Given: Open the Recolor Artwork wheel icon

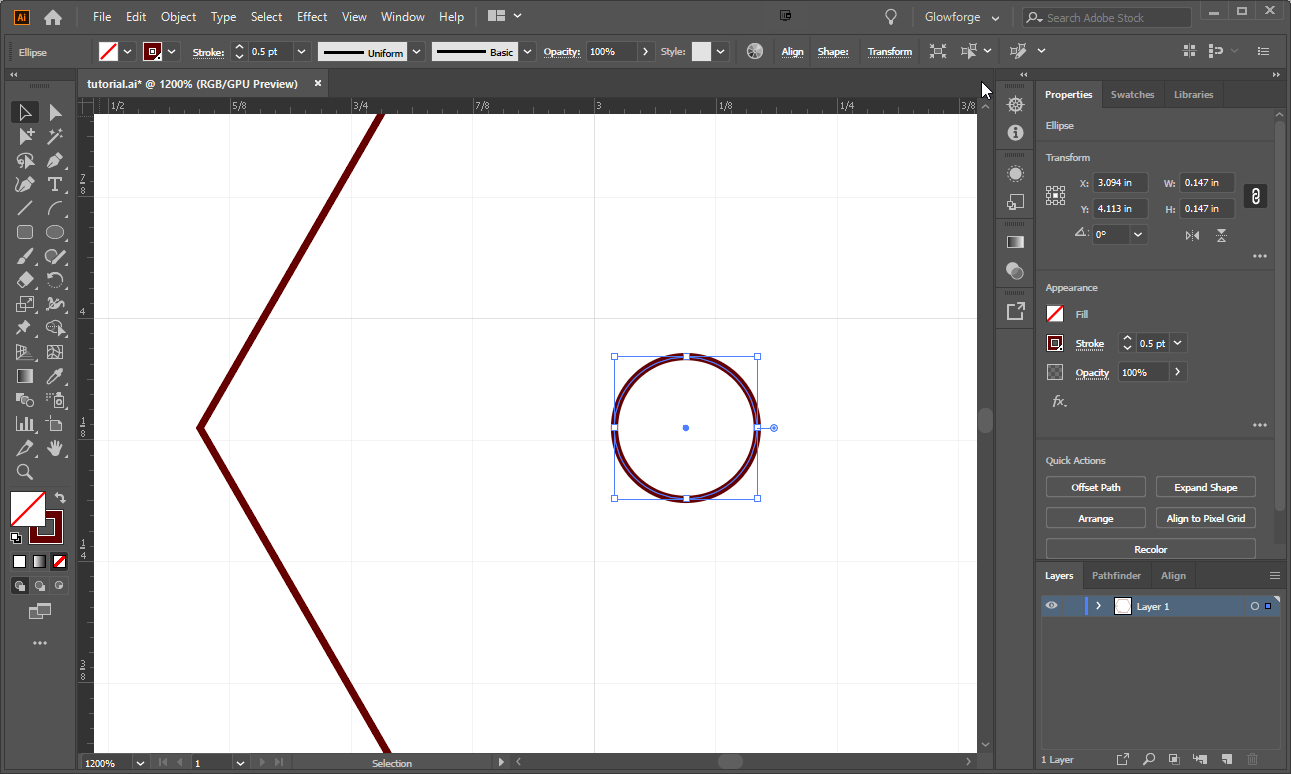Looking at the screenshot, I should (755, 51).
